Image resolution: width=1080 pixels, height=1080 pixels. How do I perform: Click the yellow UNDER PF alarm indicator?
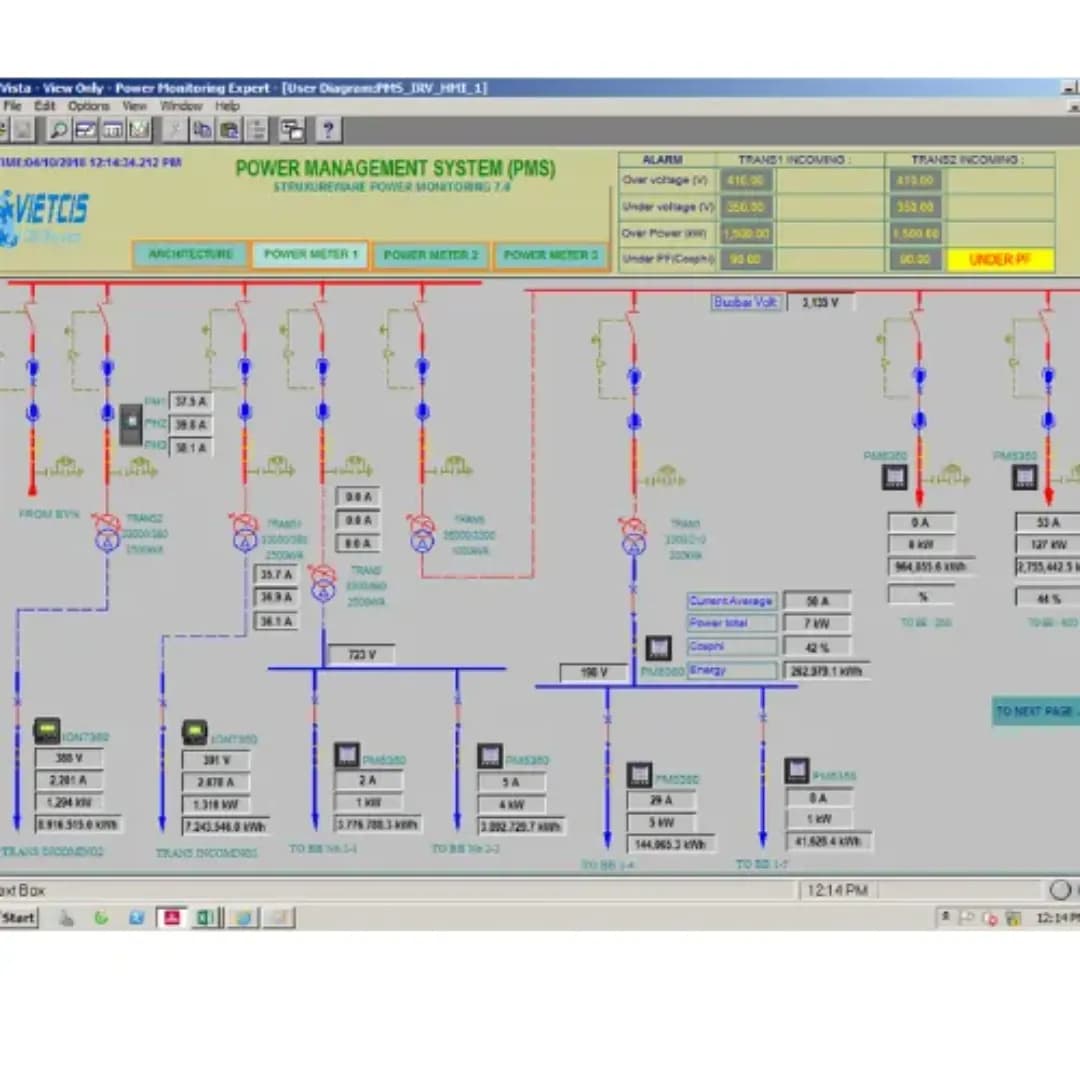coord(1001,260)
